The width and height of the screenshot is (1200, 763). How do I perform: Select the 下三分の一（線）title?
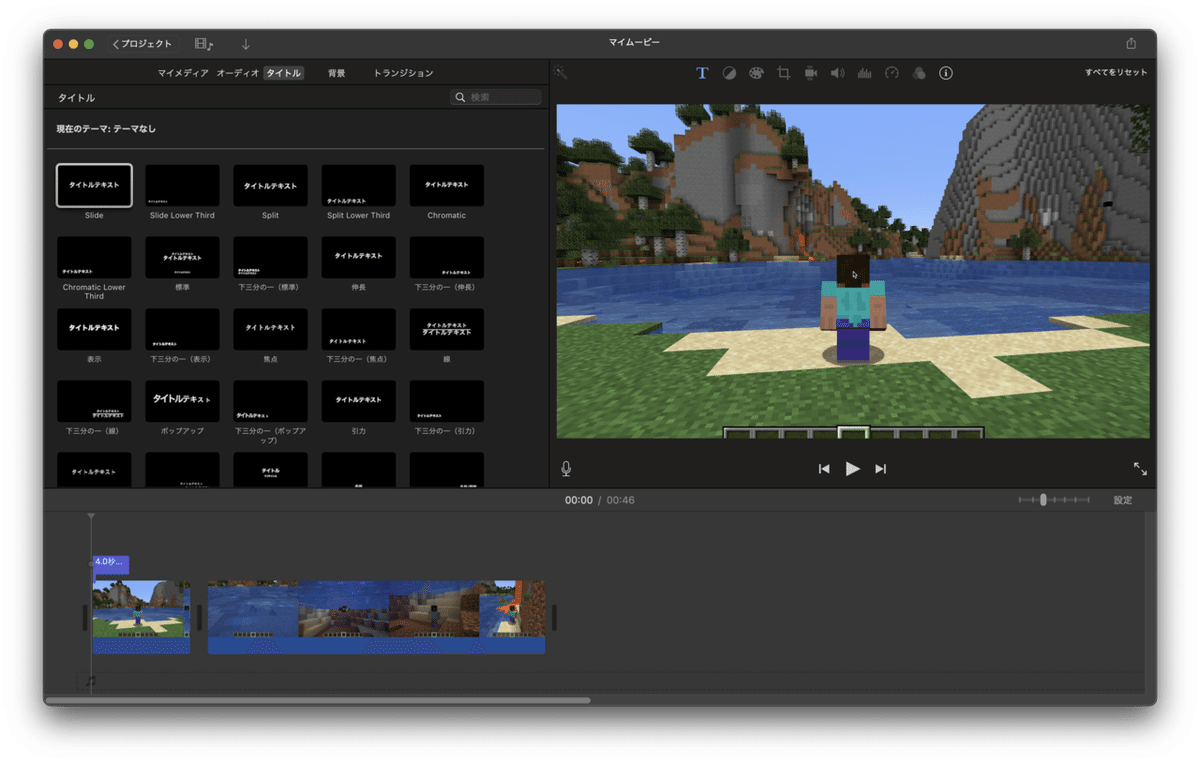(94, 401)
